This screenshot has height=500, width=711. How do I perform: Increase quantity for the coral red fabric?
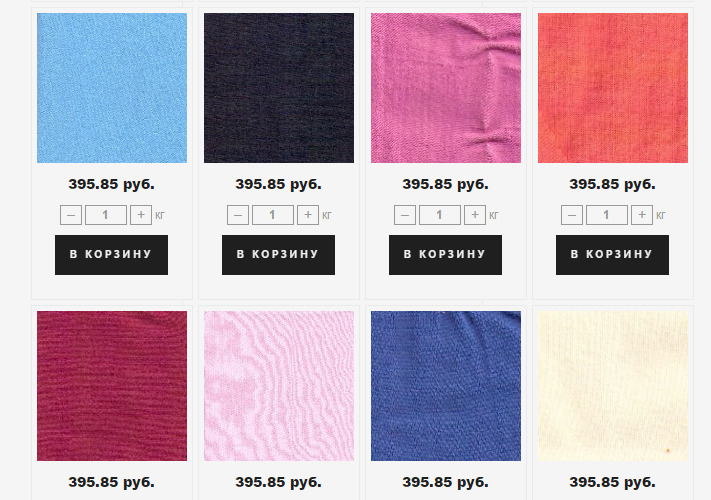click(x=642, y=215)
